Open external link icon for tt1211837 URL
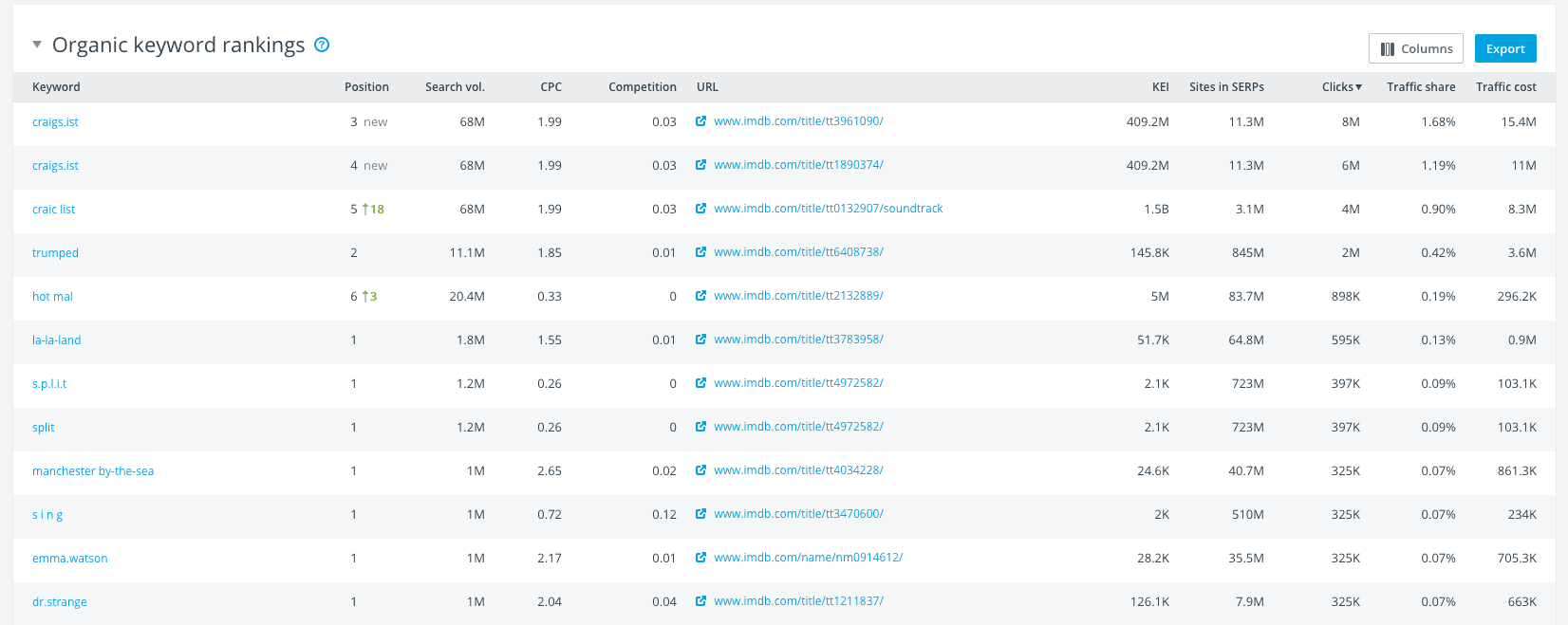 coord(700,601)
